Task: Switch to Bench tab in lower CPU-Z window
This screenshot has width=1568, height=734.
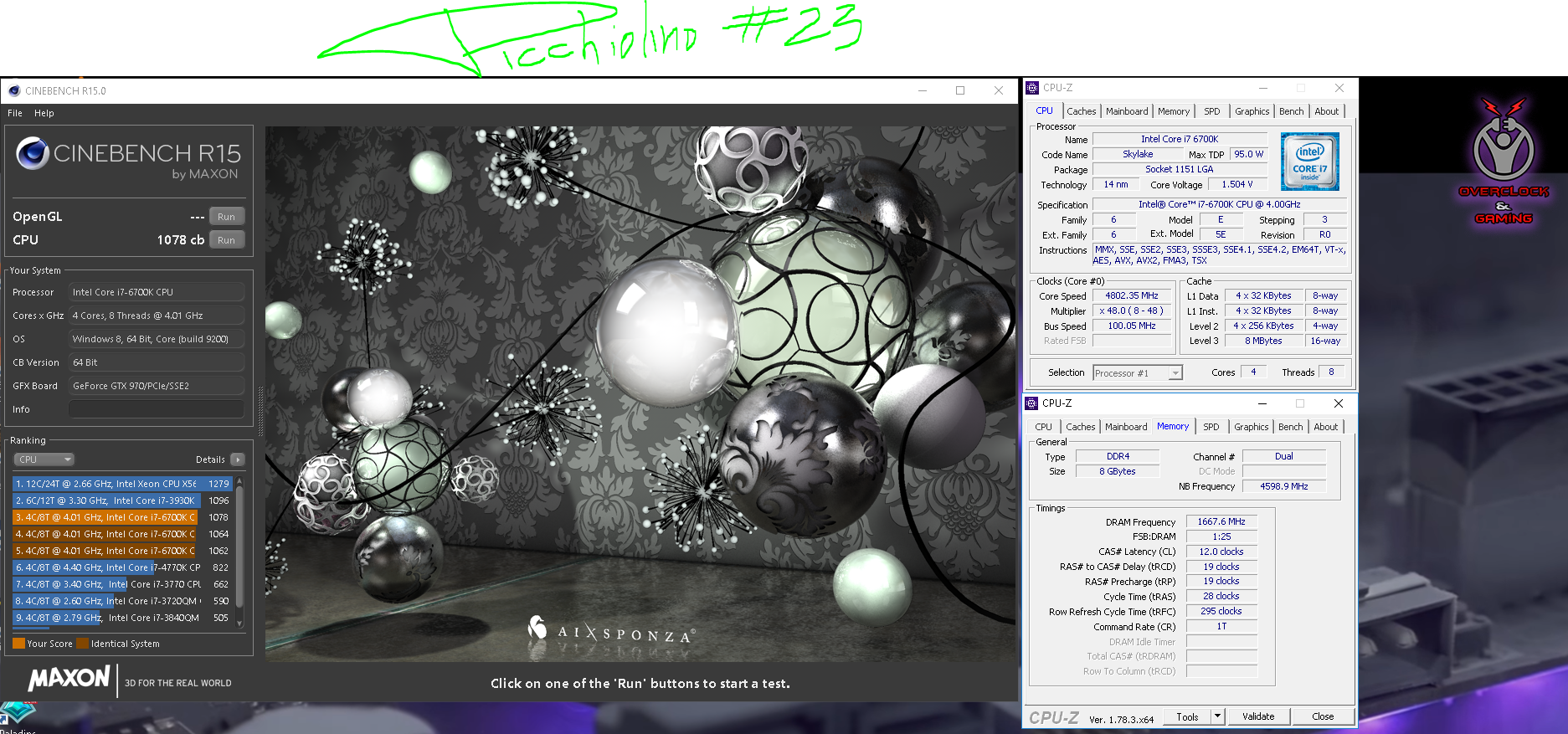Action: 1290,427
